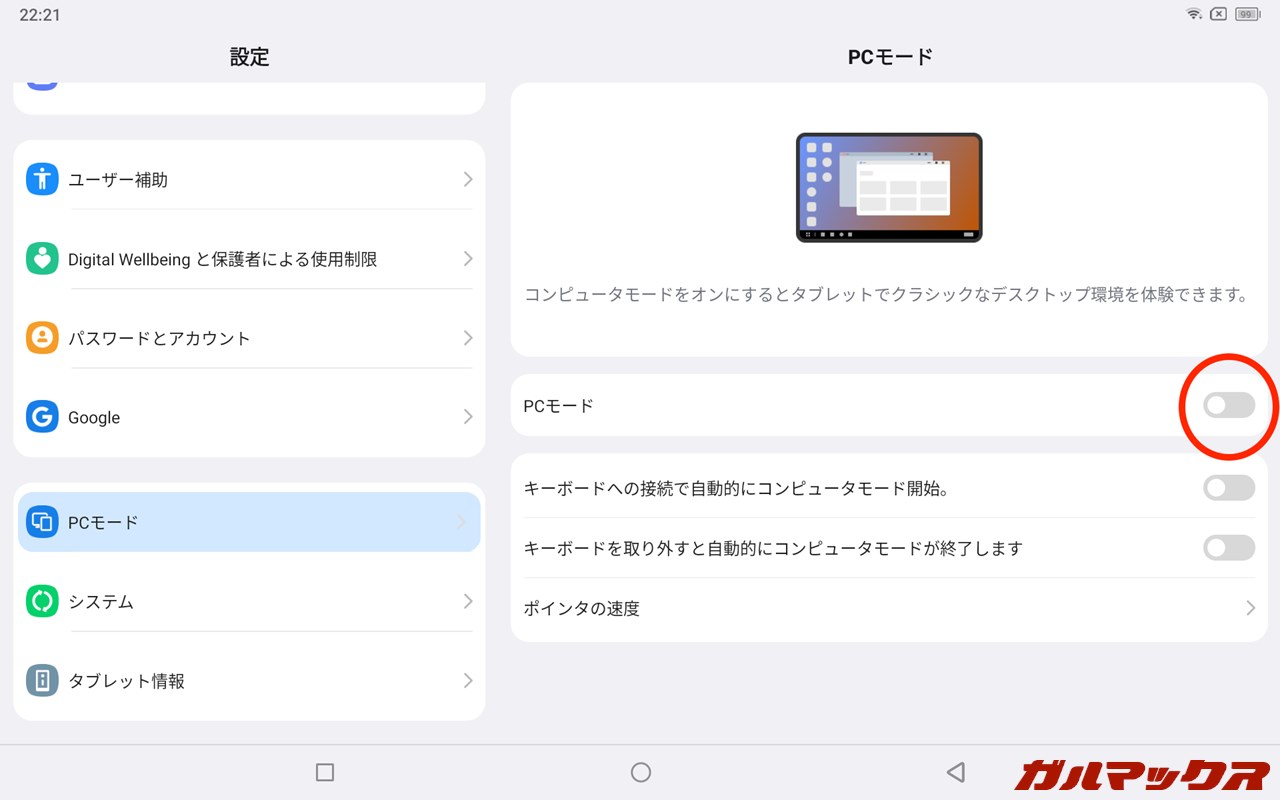Select システム in settings list
This screenshot has width=1280, height=800.
point(101,602)
